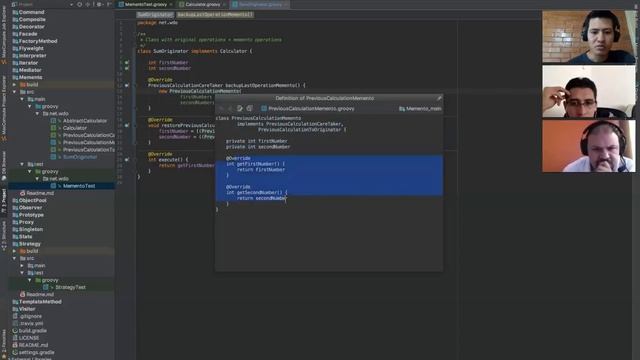Collapse the test folder under Memento src
This screenshot has width=640, height=360.
(x=22, y=164)
